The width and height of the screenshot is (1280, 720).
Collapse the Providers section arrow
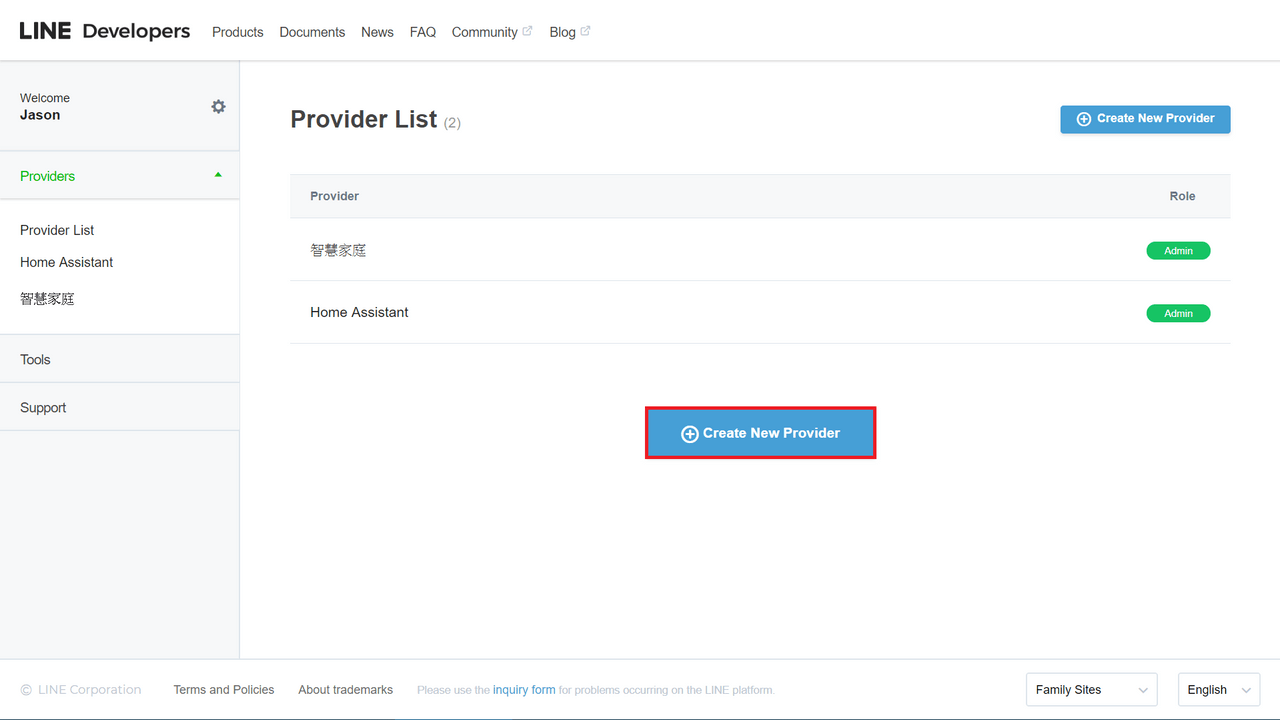(x=218, y=175)
